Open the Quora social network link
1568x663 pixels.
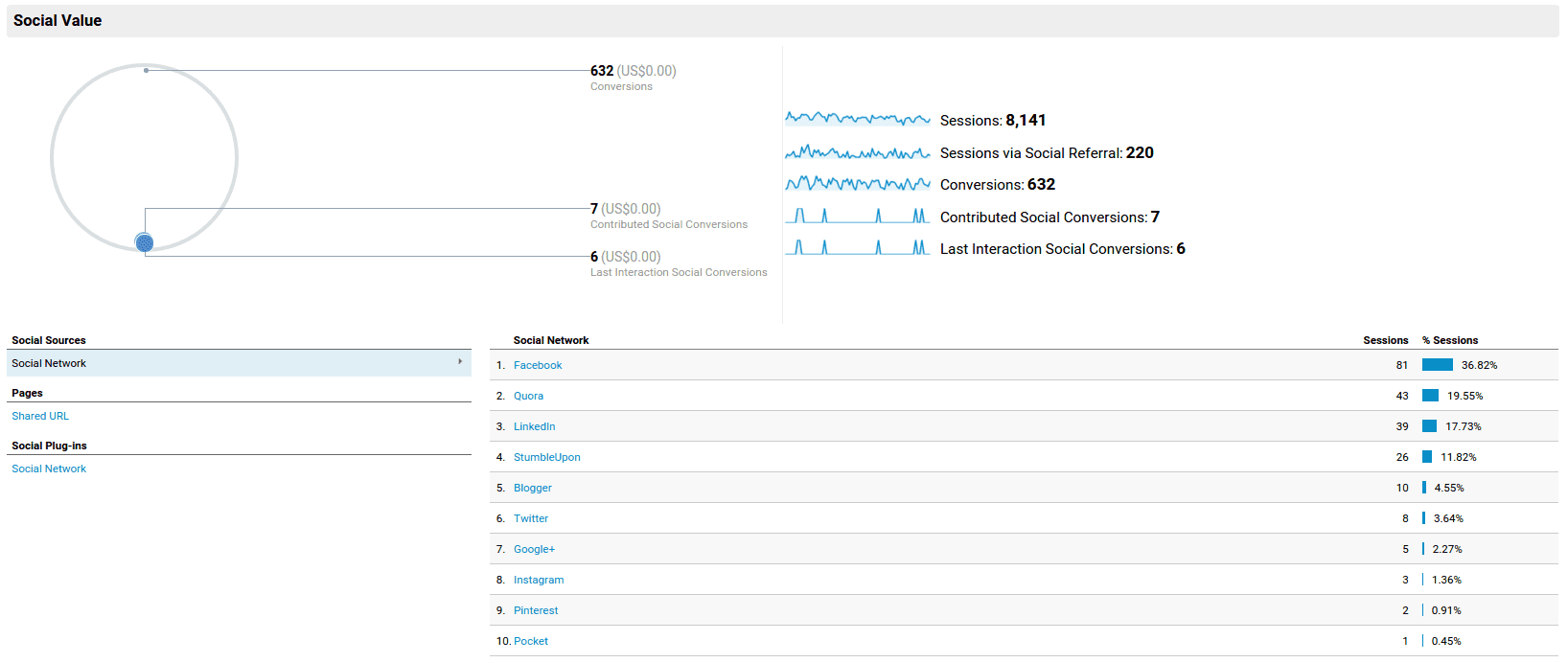[528, 396]
